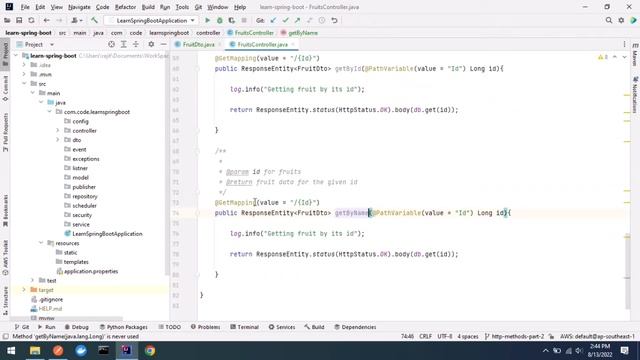
Task: Reload all from disk icon
Action: point(31,20)
